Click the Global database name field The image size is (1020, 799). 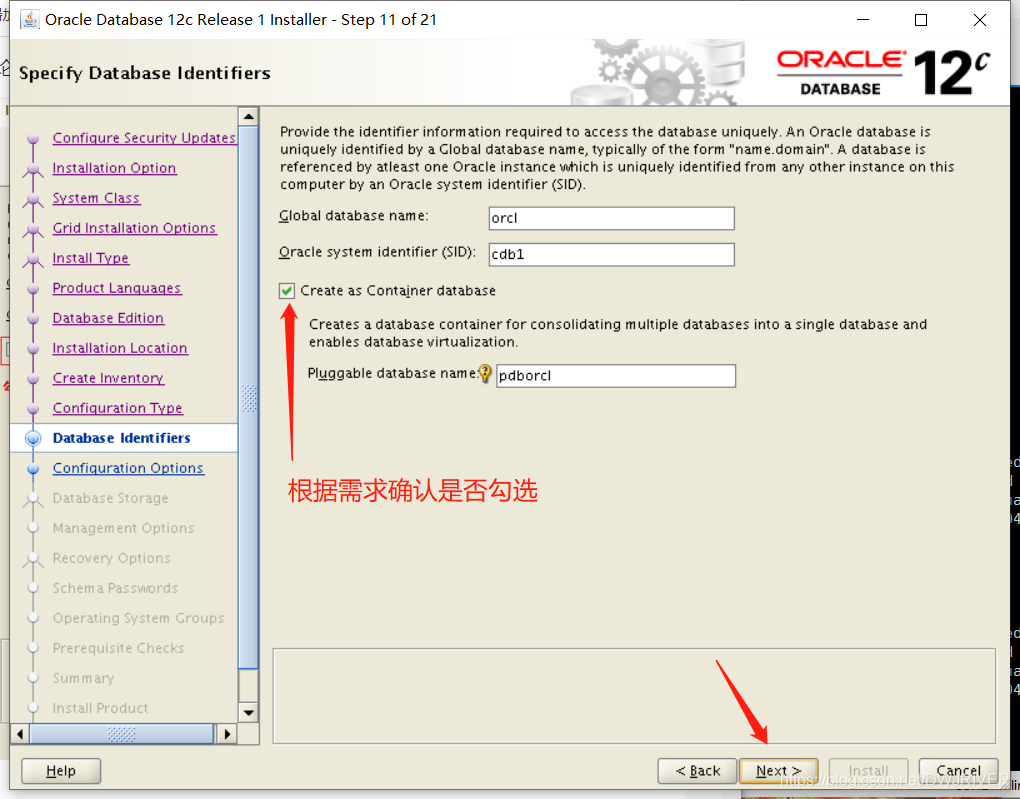tap(611, 218)
